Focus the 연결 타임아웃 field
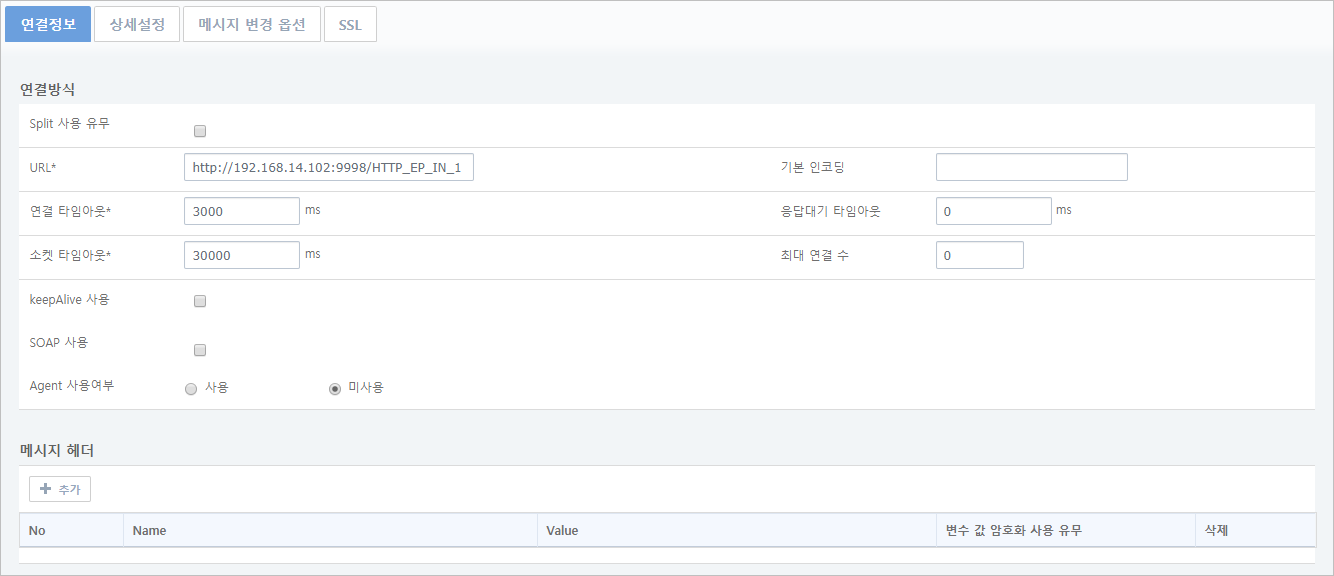 pyautogui.click(x=242, y=212)
